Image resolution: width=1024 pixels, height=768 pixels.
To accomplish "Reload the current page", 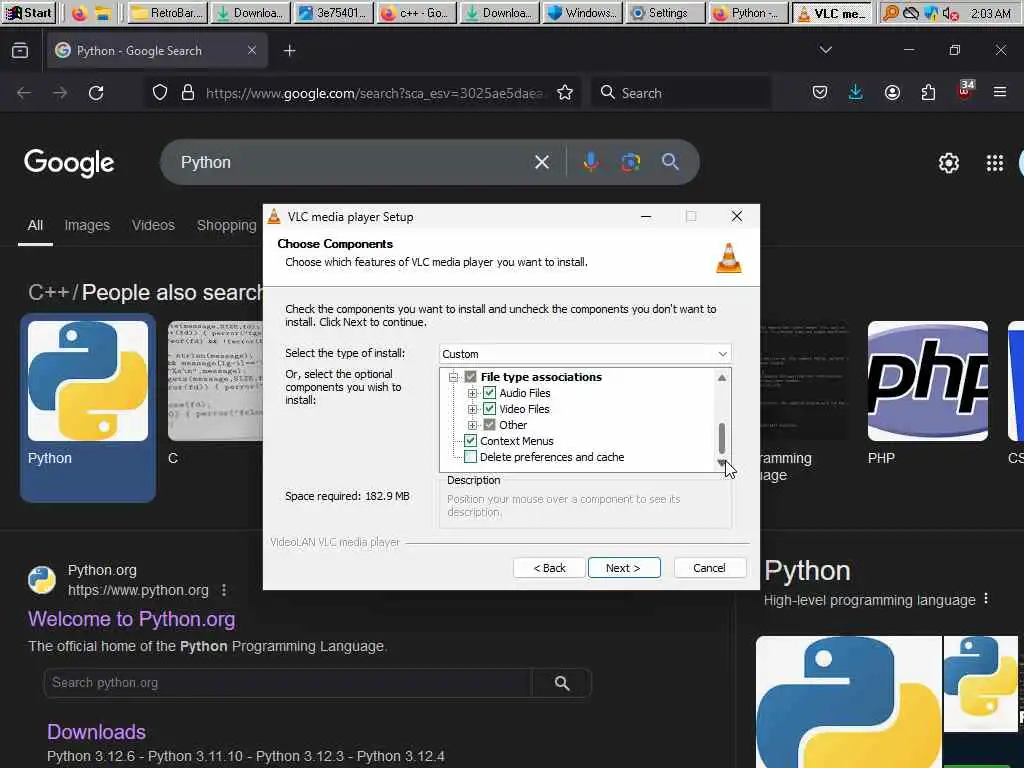I will [96, 93].
